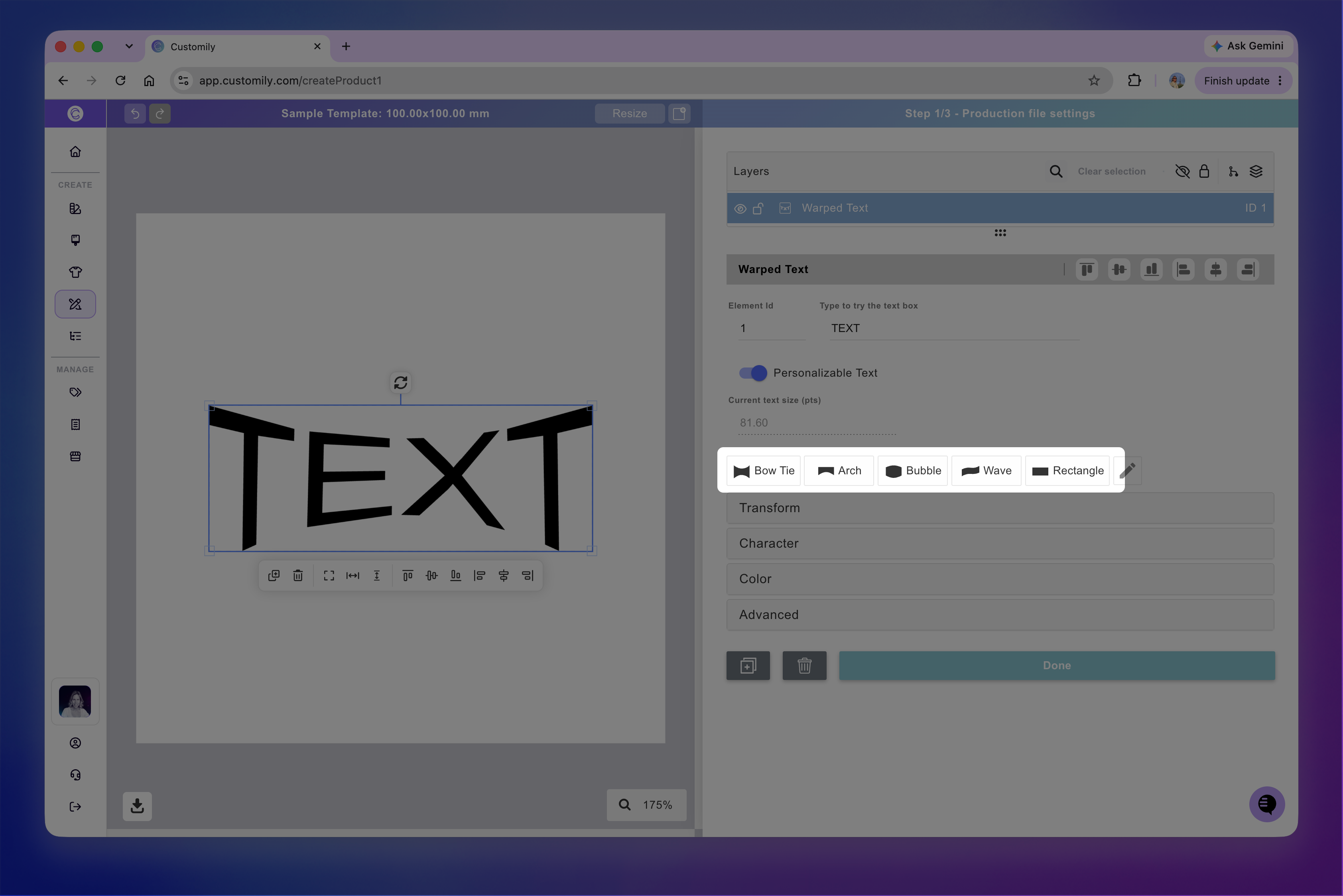Image resolution: width=1343 pixels, height=896 pixels.
Task: Select the highlighted design tool icon in sidebar
Action: click(75, 304)
